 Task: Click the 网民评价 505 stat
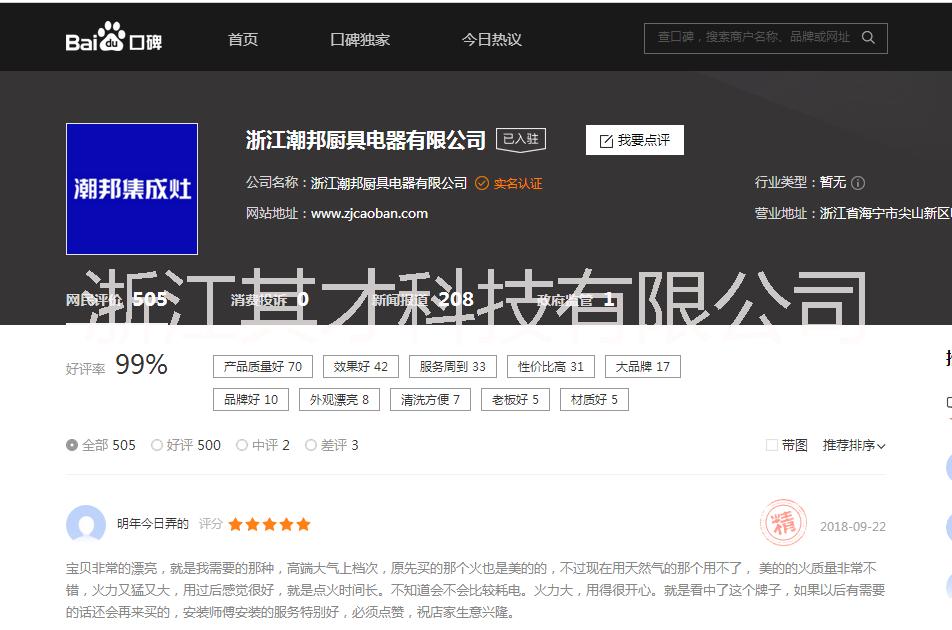tap(117, 299)
